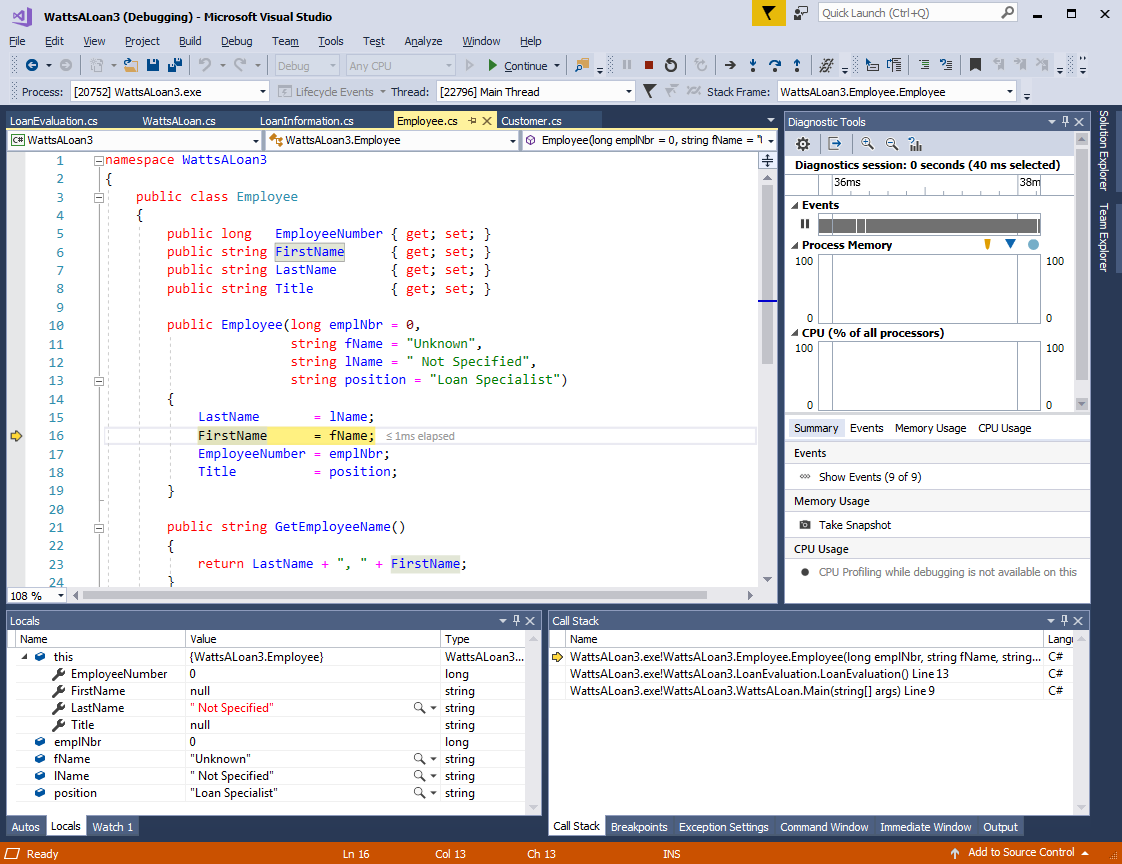Open the Continue button dropdown arrow
Screen dimensions: 1122x864
click(x=557, y=65)
